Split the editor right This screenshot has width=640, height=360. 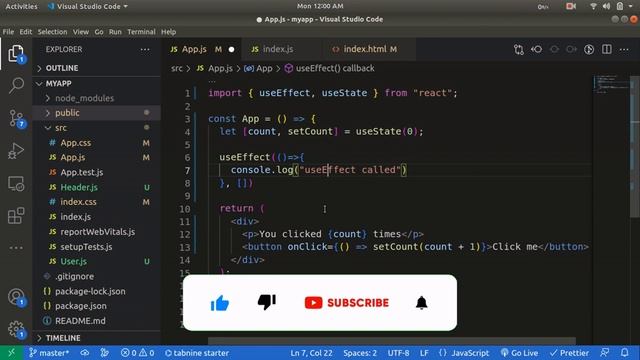click(607, 49)
